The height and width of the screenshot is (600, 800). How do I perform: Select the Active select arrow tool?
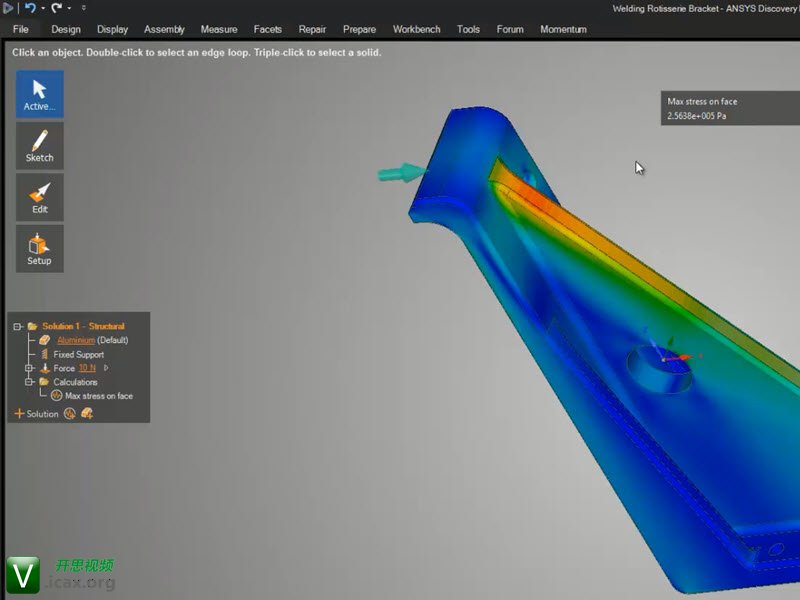pos(40,94)
